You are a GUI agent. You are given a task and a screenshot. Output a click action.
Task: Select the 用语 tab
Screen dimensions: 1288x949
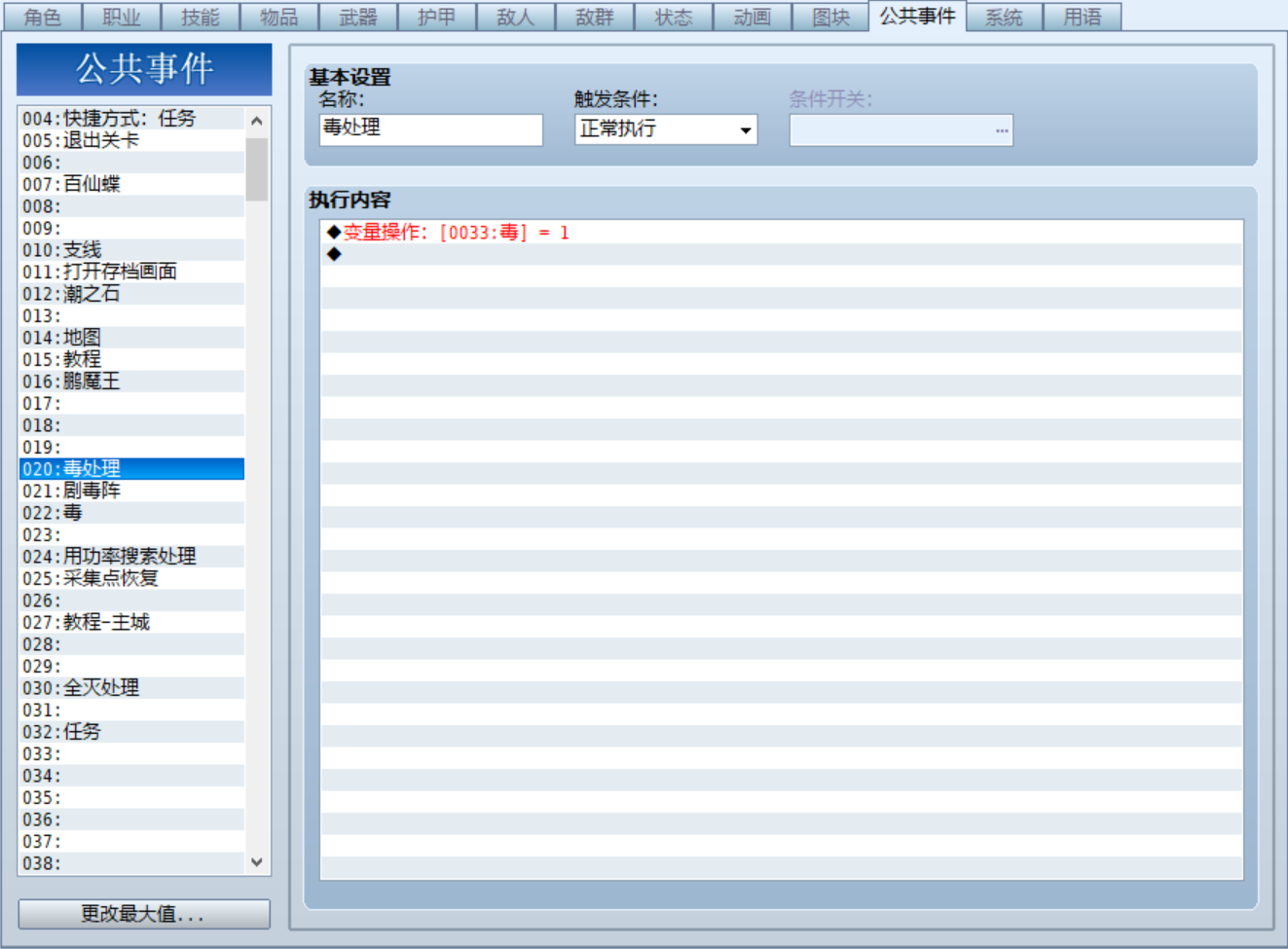coord(1083,17)
